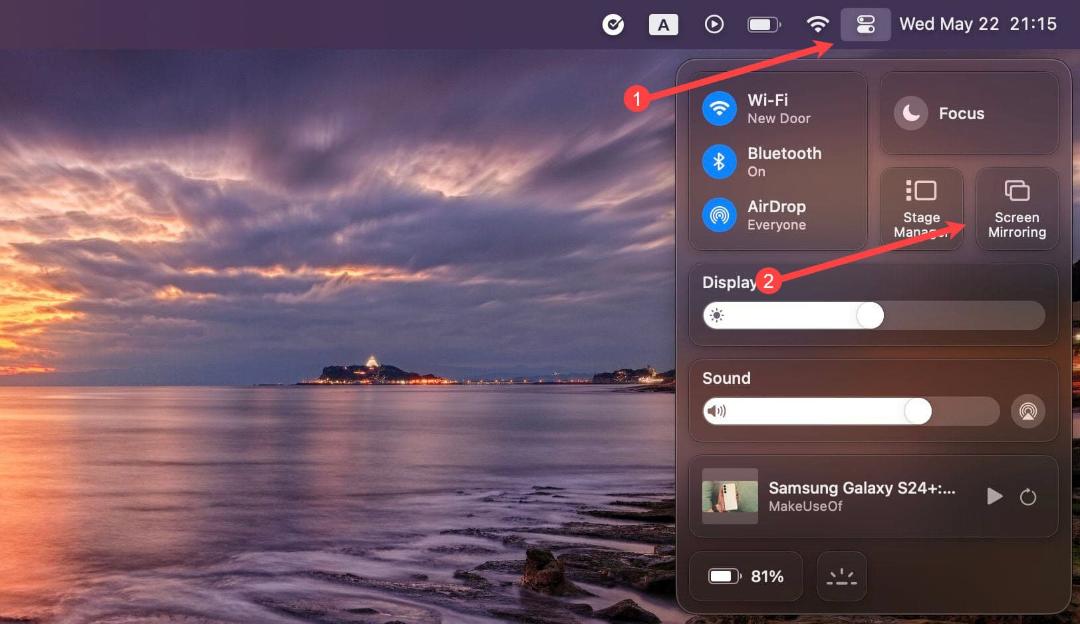Open date and time menu item
Image resolution: width=1080 pixels, height=624 pixels.
click(x=977, y=25)
